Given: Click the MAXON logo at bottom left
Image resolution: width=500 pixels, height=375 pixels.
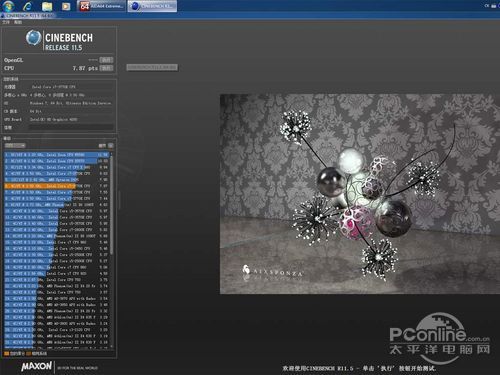Looking at the screenshot, I should coord(37,366).
